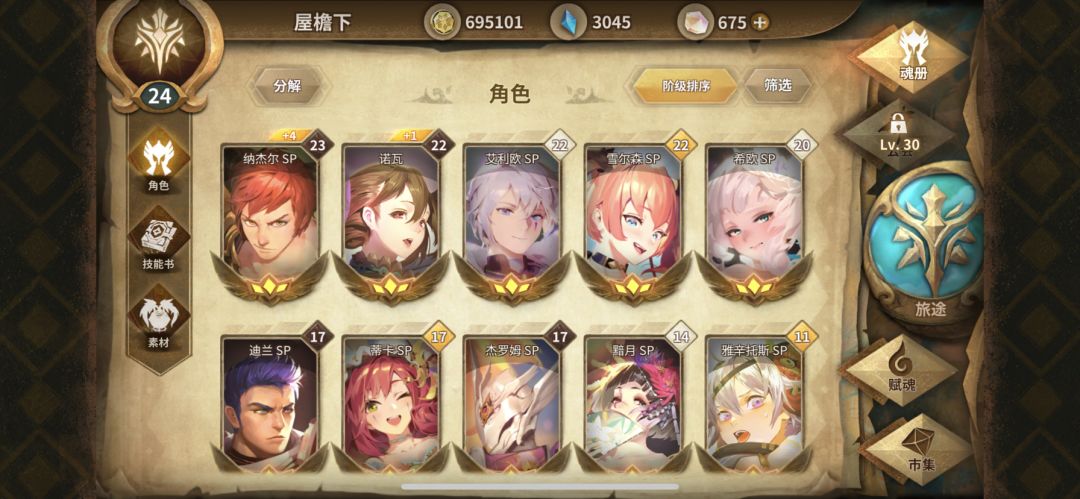Open the 艾利欧 SP character card

click(512, 219)
